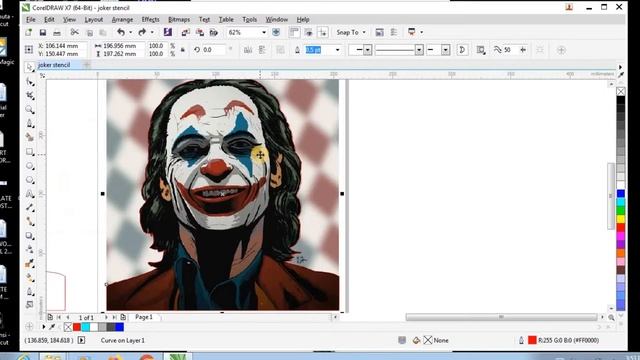The height and width of the screenshot is (360, 640).
Task: Open the zoom level 62% dropdown
Action: tap(264, 32)
